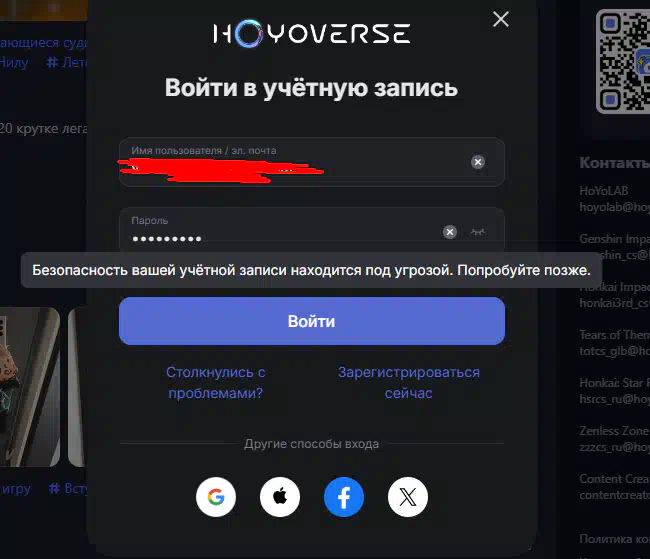Screen dimensions: 650x559
Task: Open the Политика link in the sidebar
Action: click(x=615, y=539)
